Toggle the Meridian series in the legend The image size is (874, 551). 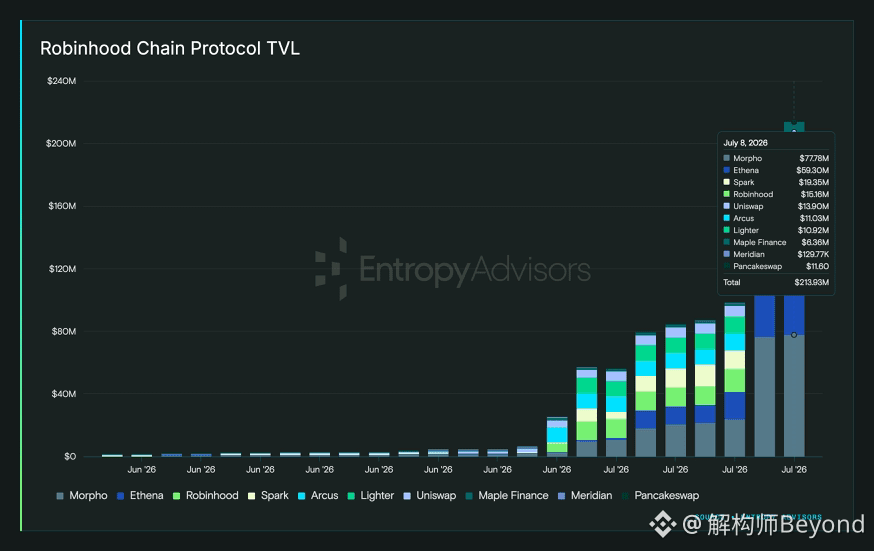[585, 495]
